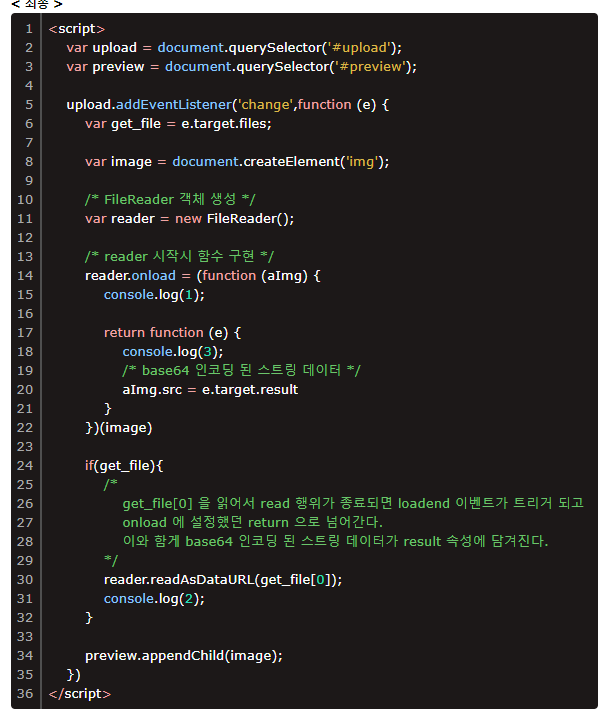The height and width of the screenshot is (721, 605).
Task: Click var reader on line 11
Action: pos(120,219)
